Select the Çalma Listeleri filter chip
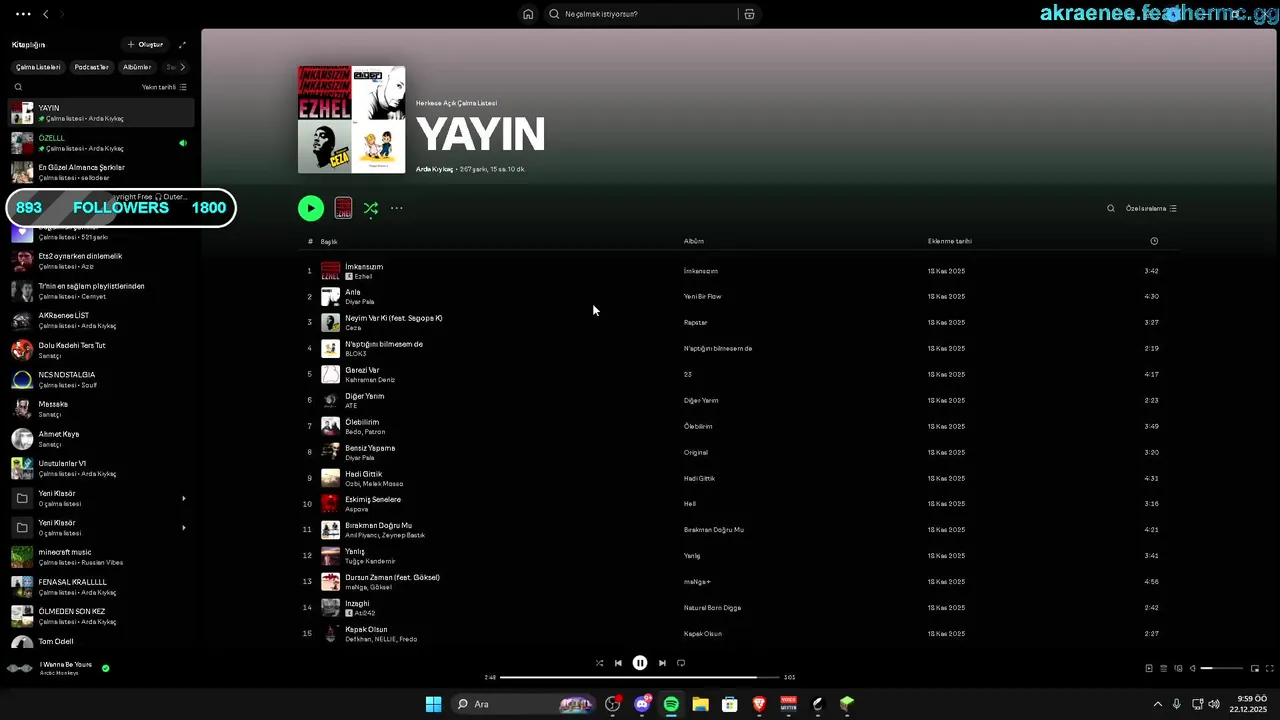 [38, 67]
